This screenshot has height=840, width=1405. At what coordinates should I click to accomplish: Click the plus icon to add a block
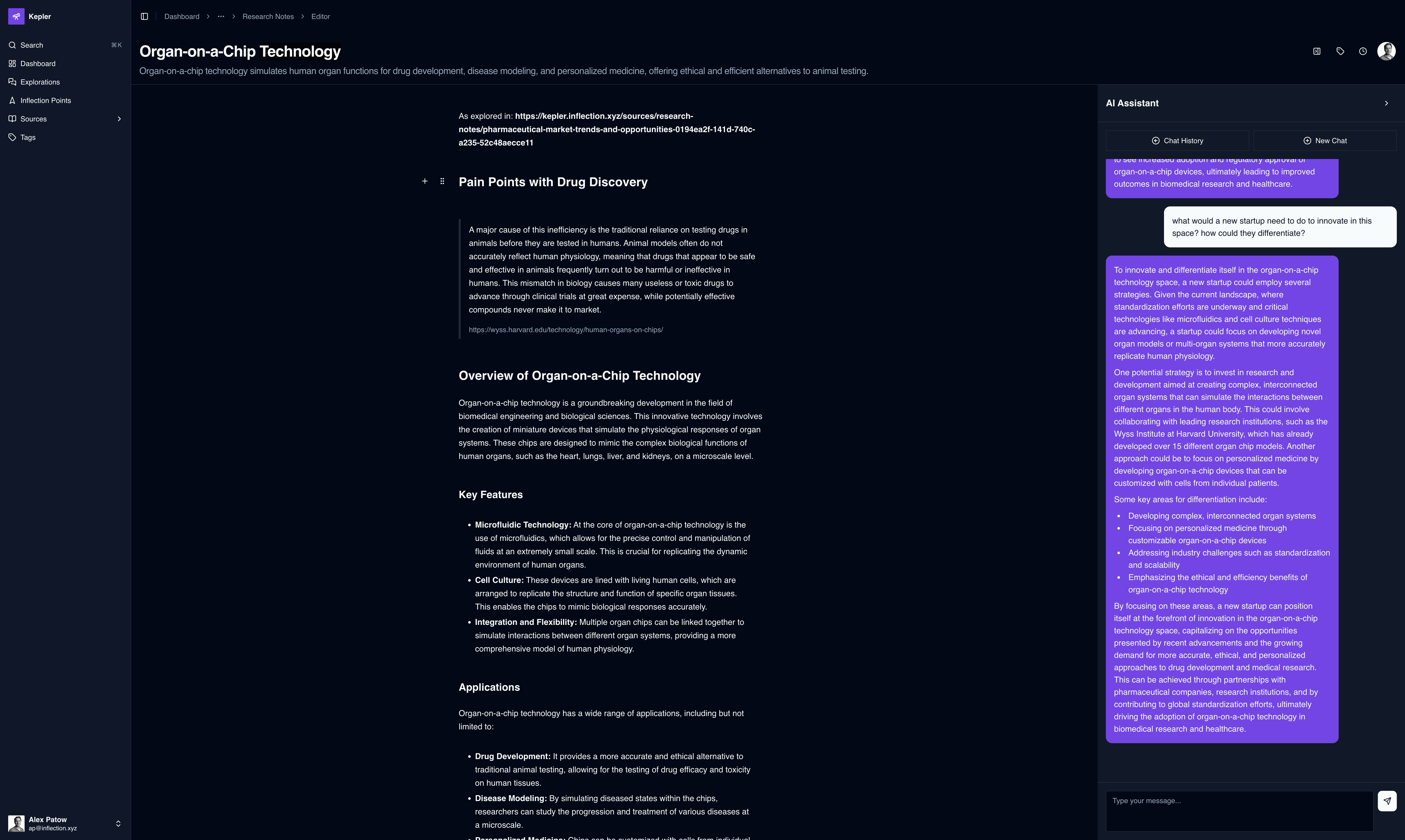(425, 181)
